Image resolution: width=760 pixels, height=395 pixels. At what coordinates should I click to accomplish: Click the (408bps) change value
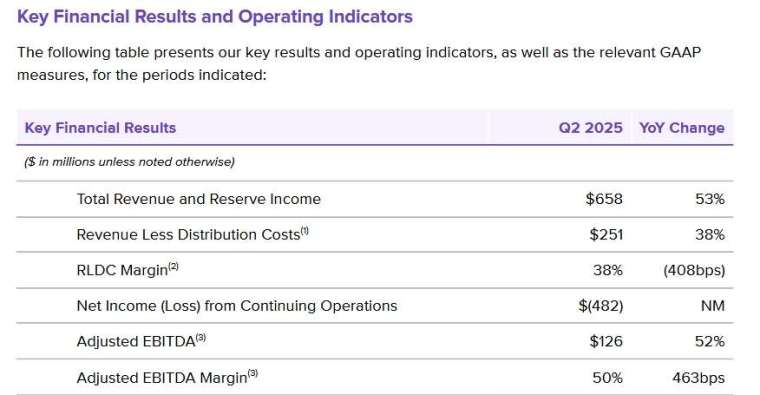click(694, 270)
